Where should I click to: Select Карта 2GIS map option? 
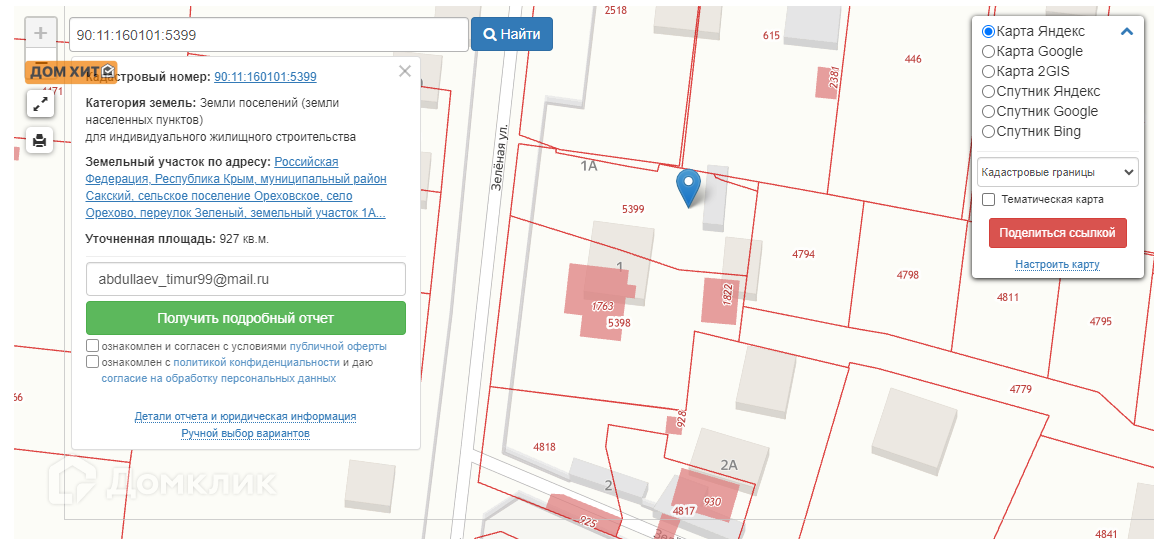989,72
